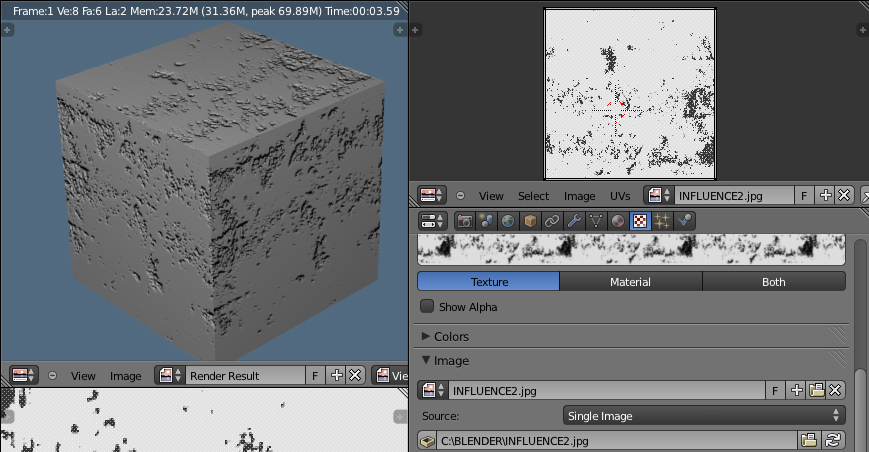Add new image in Image panel (plus icon)
Viewport: 869px width, 452px height.
796,390
